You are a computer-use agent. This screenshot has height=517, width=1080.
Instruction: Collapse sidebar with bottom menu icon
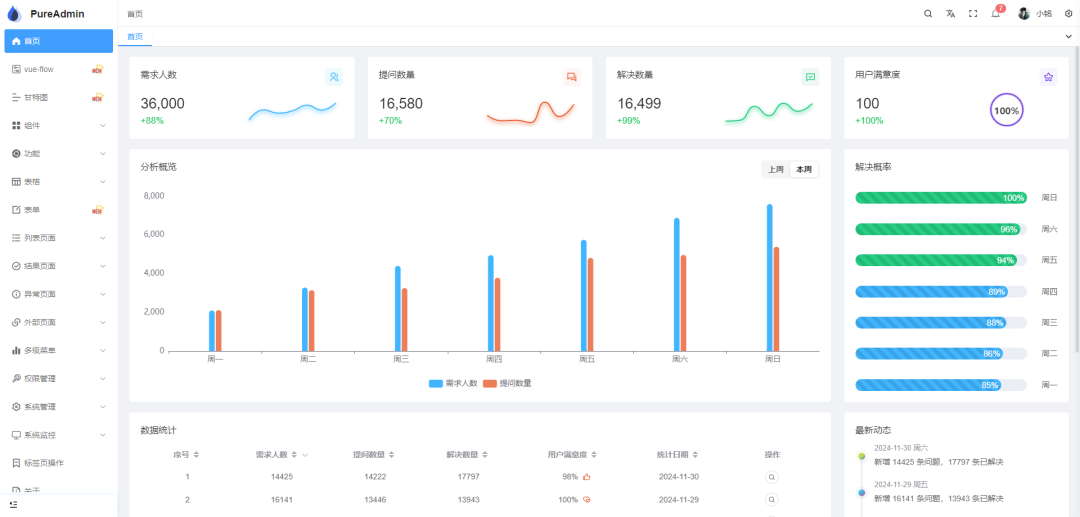click(14, 505)
